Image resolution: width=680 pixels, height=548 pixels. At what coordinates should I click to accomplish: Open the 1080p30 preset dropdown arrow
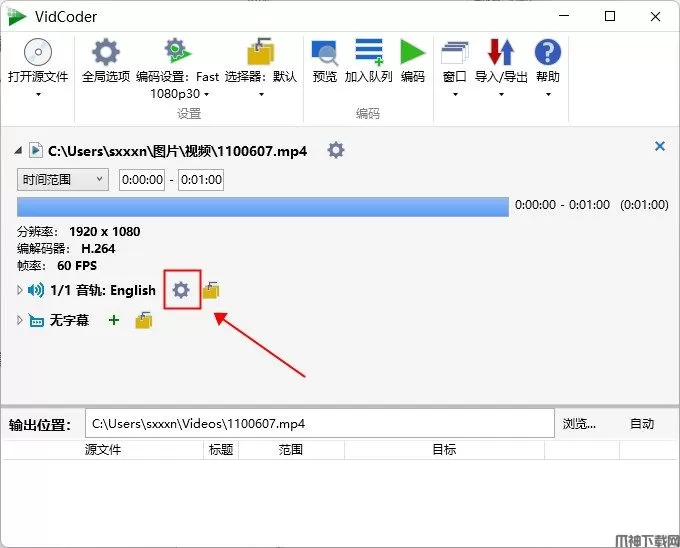206,94
